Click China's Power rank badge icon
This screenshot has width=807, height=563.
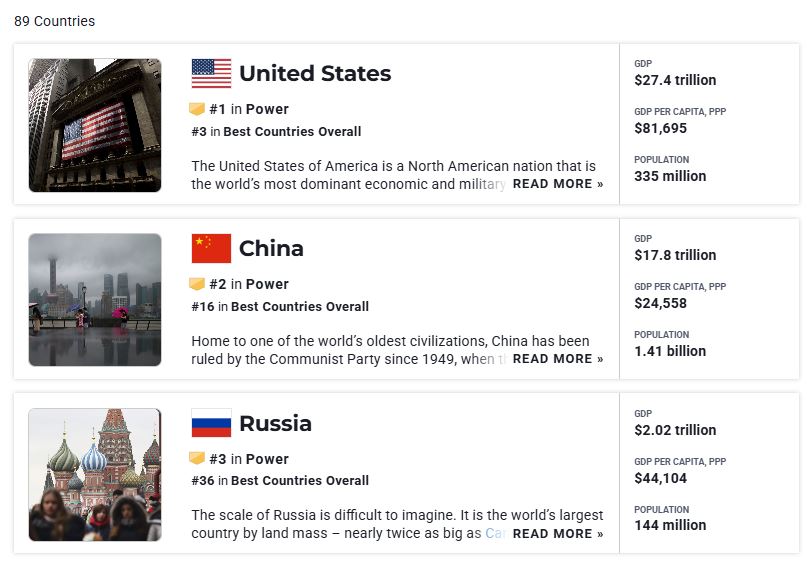(197, 284)
